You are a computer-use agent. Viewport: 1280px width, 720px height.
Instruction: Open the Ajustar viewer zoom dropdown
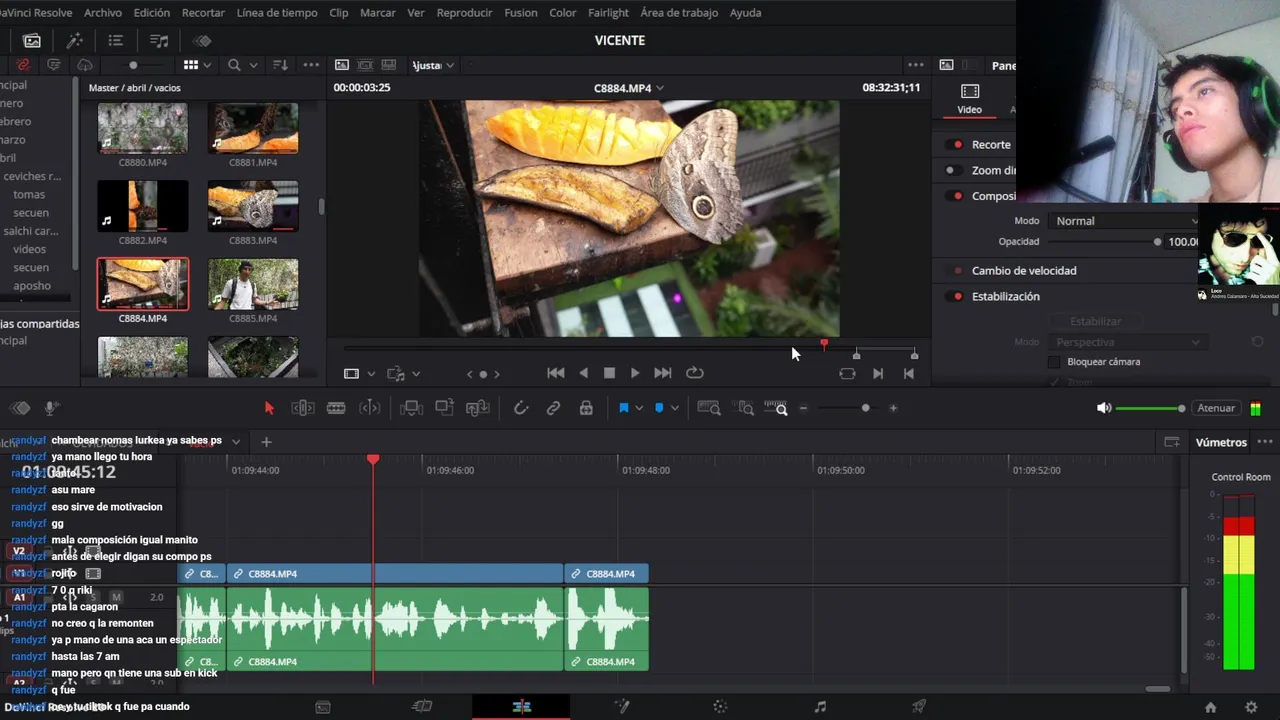435,65
